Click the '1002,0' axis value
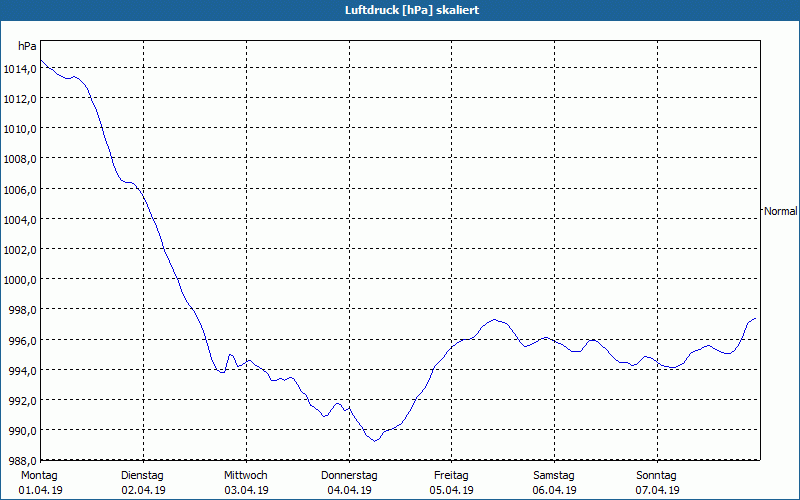This screenshot has height=500, width=800. pos(20,250)
